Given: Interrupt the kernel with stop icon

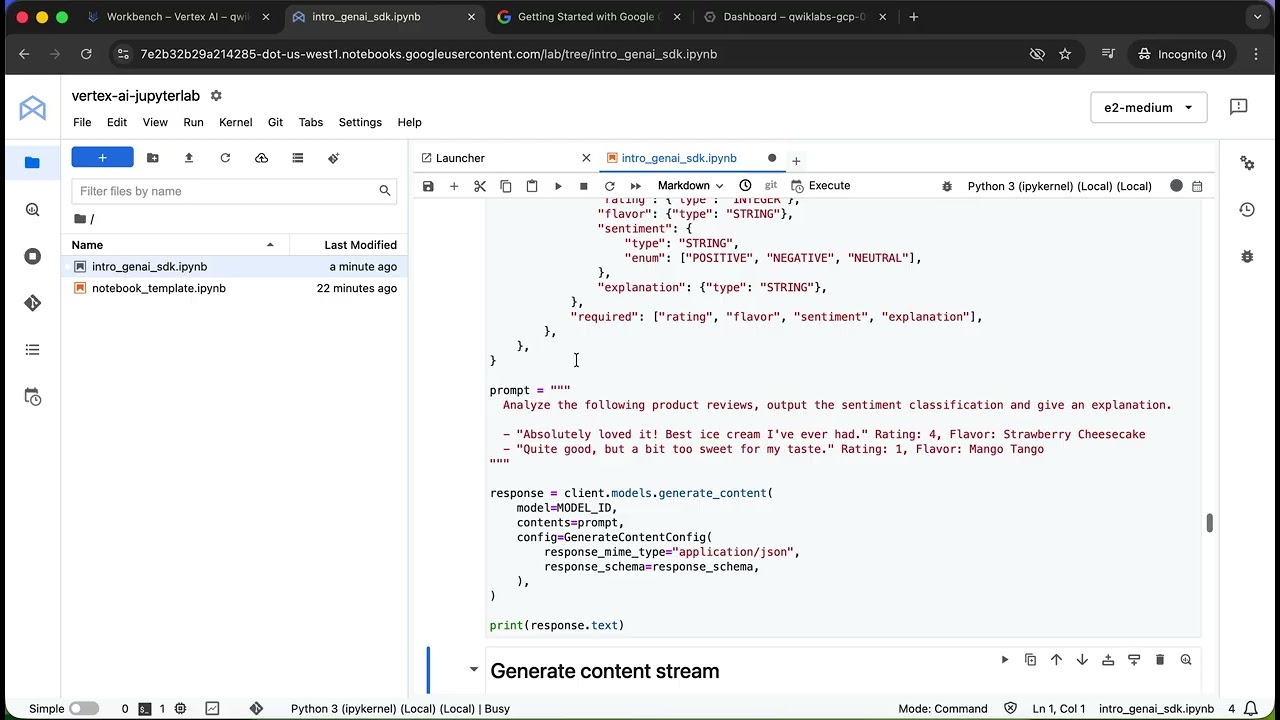Looking at the screenshot, I should point(584,186).
